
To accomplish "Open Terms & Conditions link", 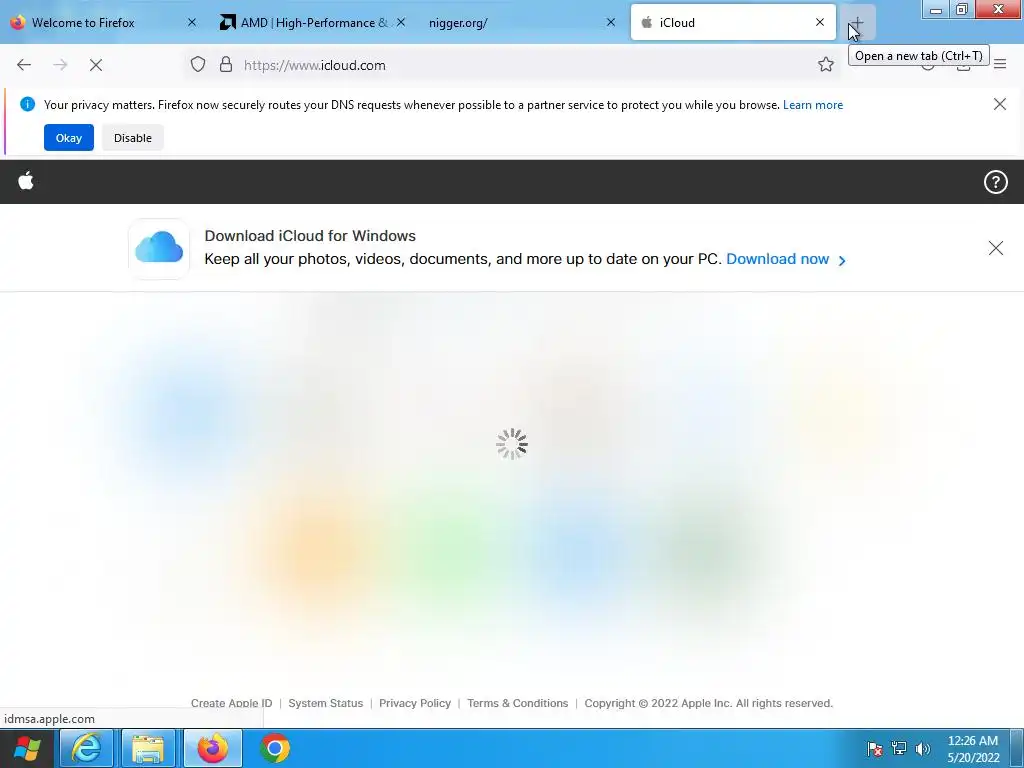I will 517,703.
